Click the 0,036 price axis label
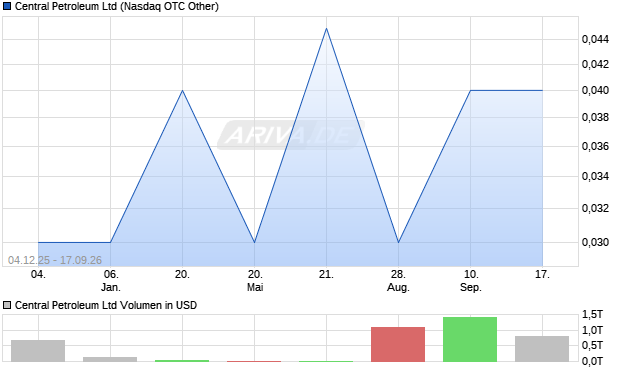Screen dimensions: 620x371 click(595, 146)
